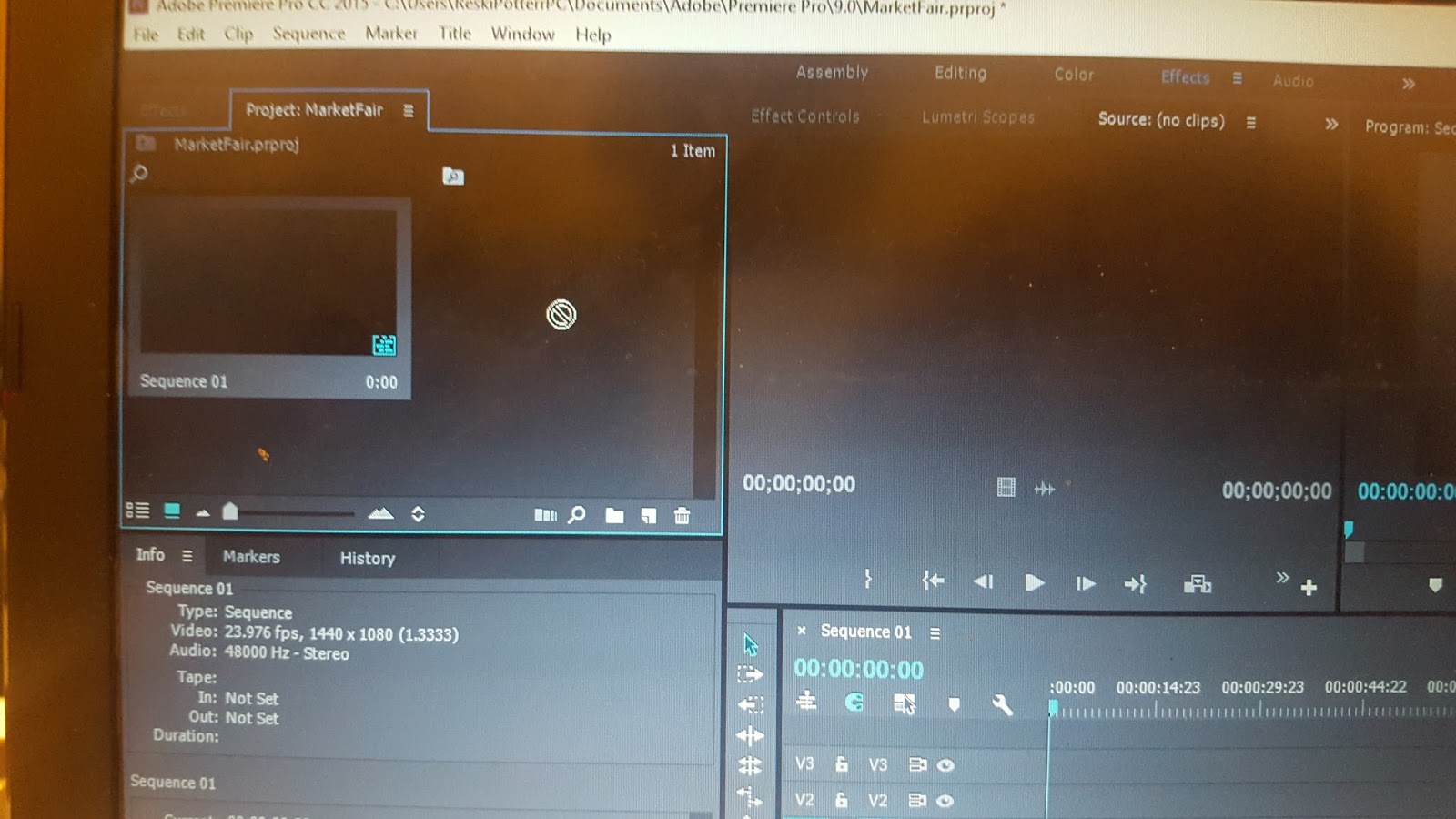Toggle V3 track output eye
Viewport: 1456px width, 819px height.
(946, 765)
